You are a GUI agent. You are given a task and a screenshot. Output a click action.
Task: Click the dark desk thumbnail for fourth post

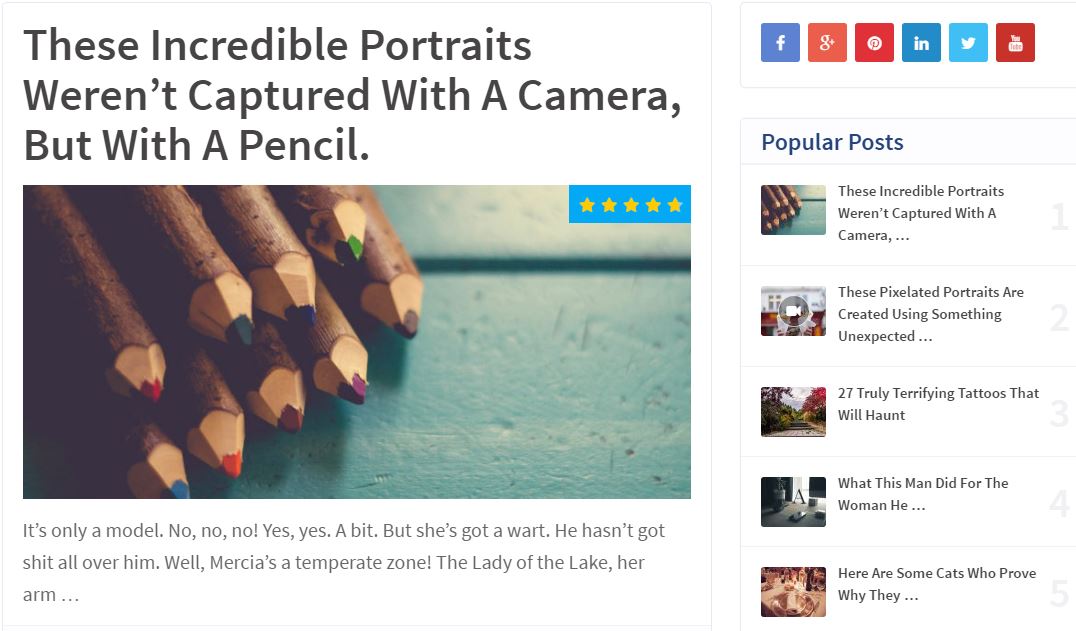coord(793,502)
